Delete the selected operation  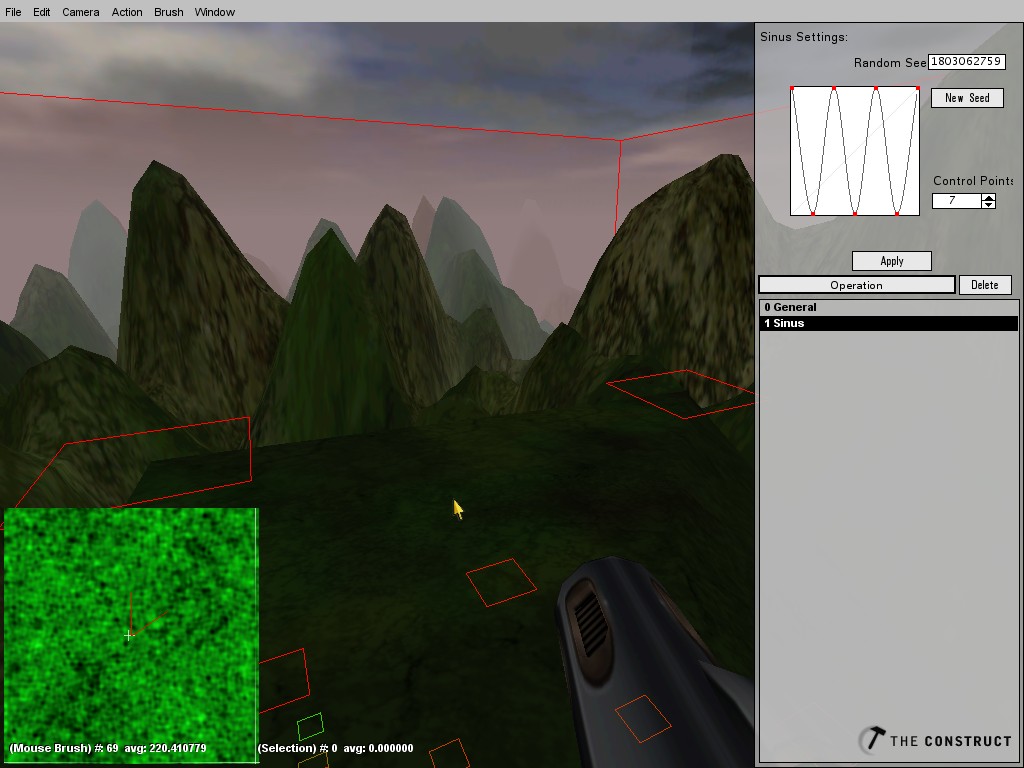[x=985, y=285]
